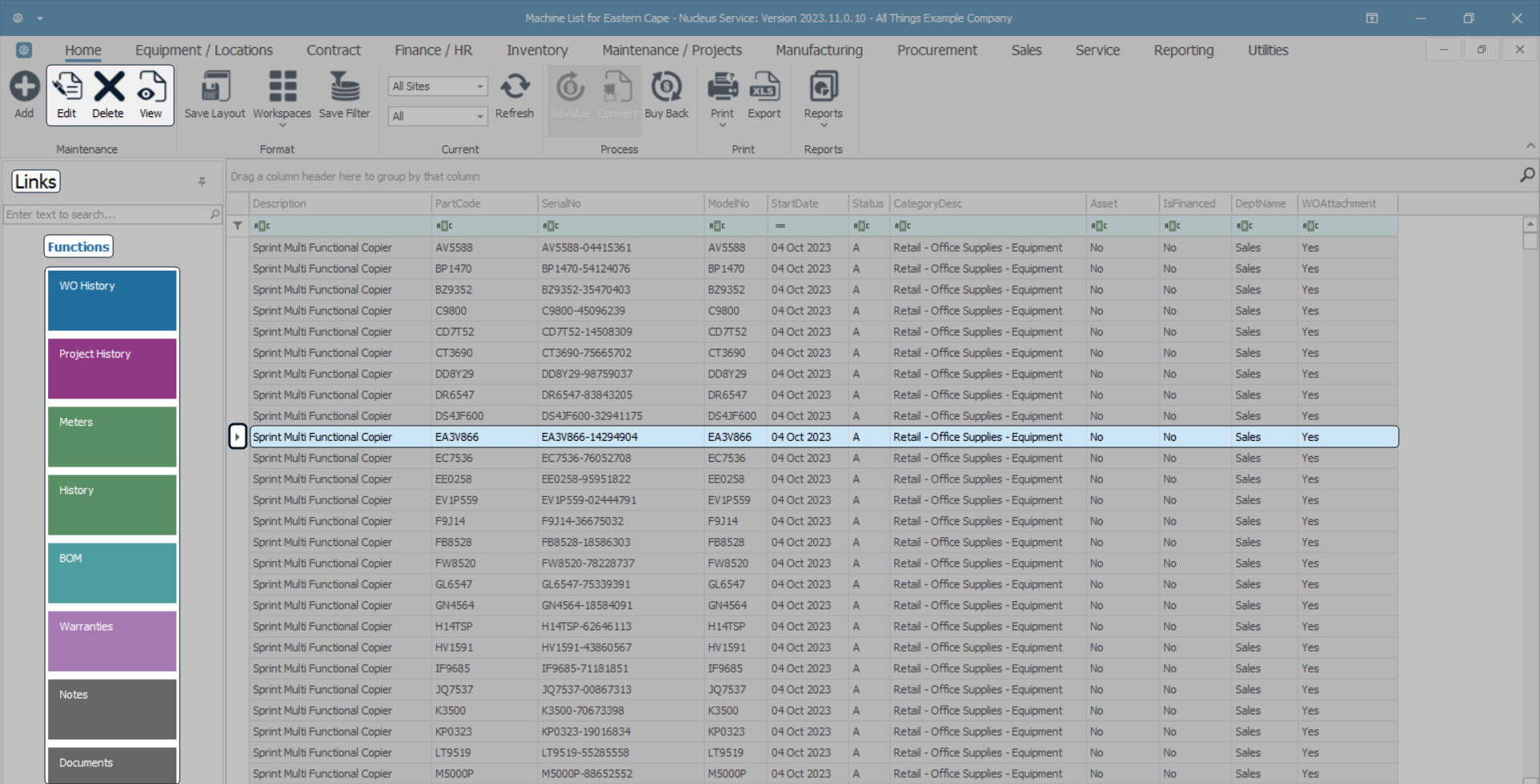Open the WO History tile
The image size is (1540, 784).
112,301
